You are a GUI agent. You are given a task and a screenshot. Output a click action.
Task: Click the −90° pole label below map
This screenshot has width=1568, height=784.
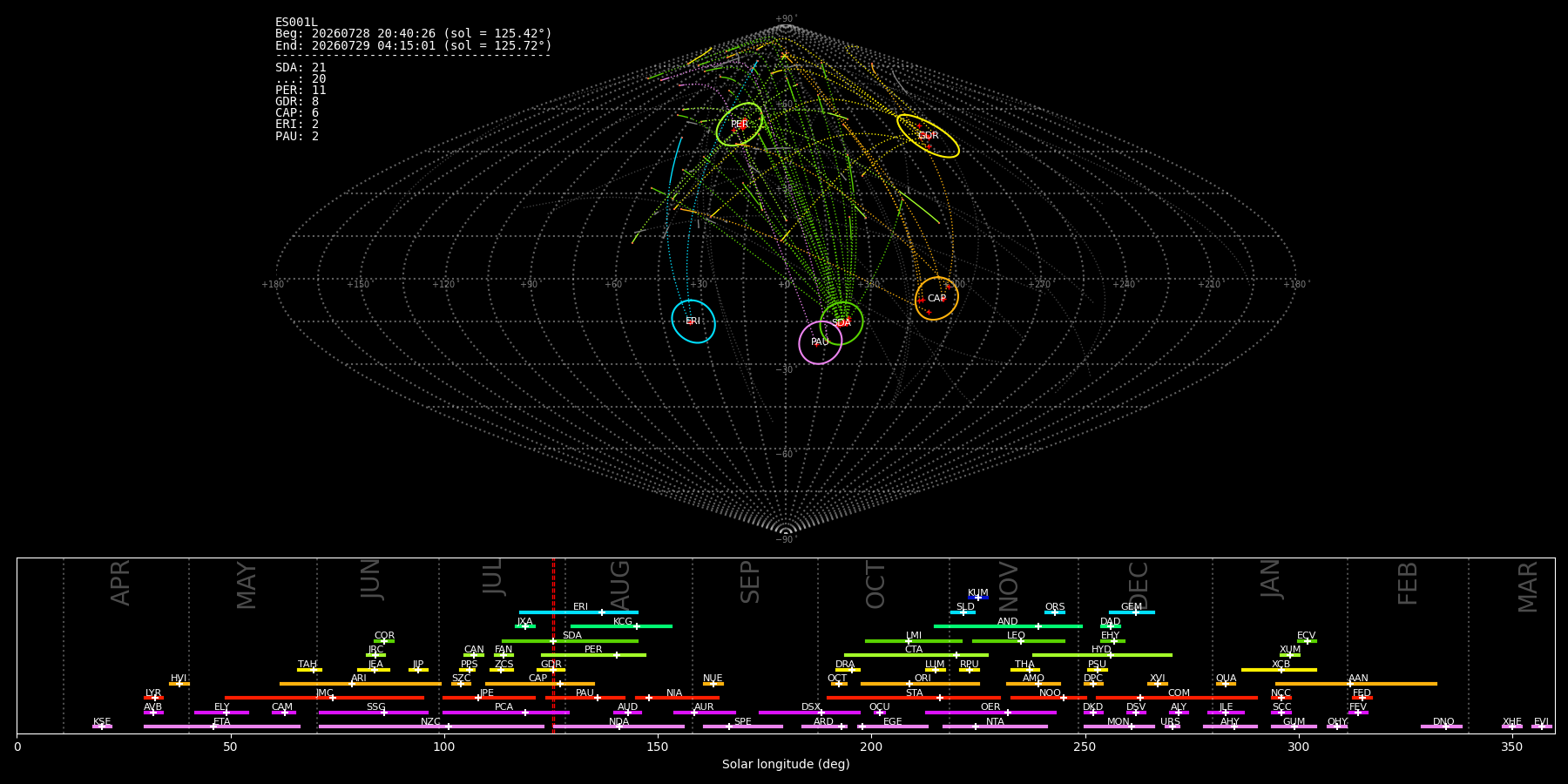click(x=786, y=539)
